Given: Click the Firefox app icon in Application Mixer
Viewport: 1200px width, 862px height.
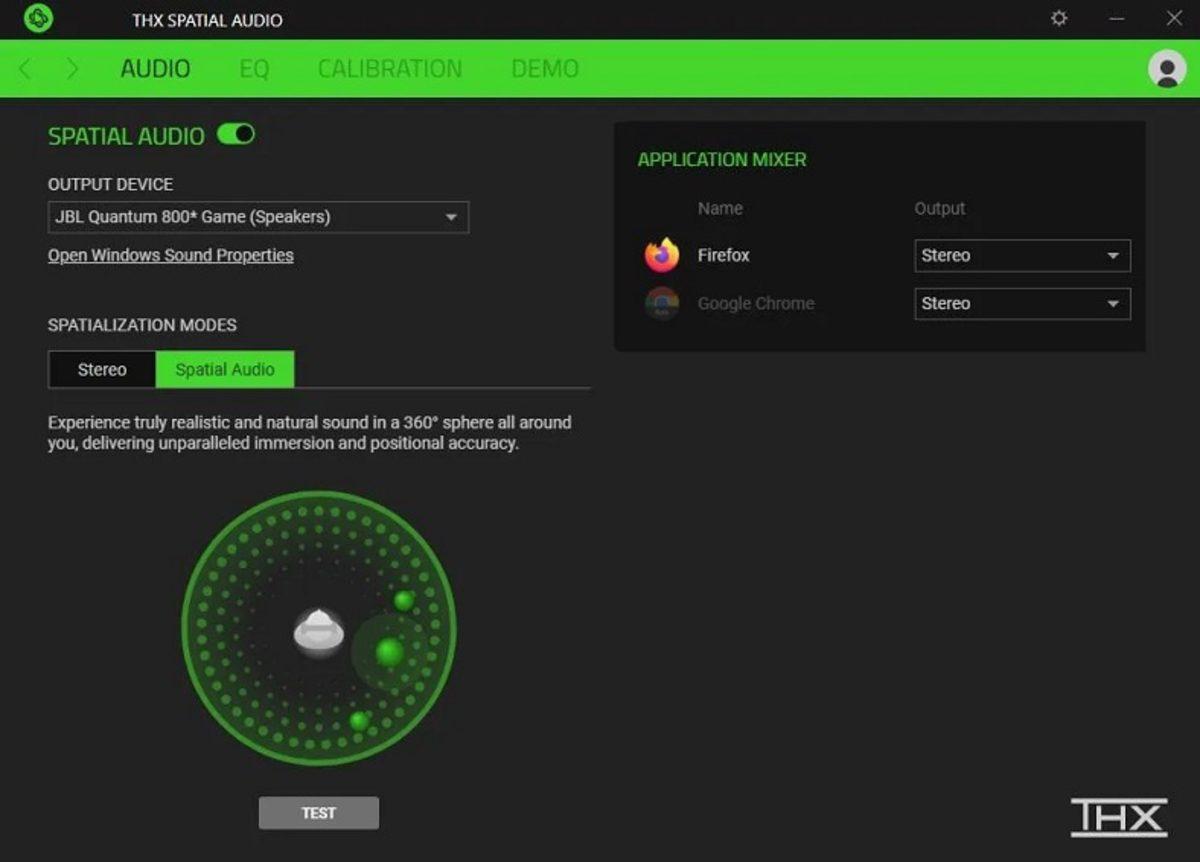Looking at the screenshot, I should [663, 255].
